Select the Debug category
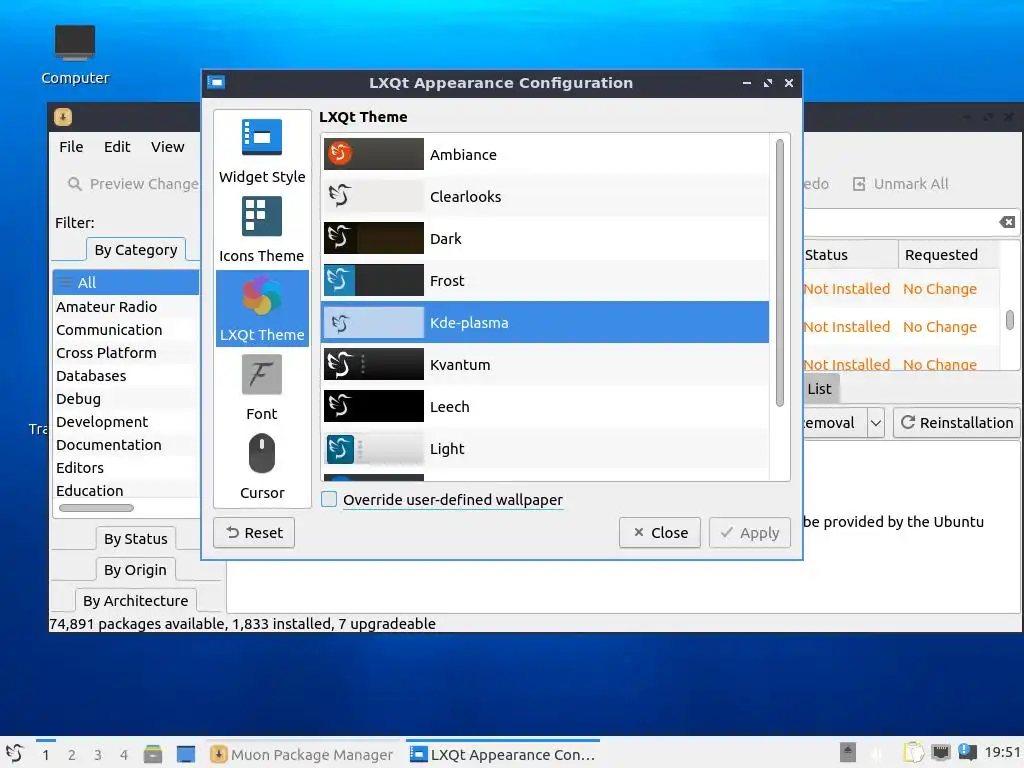 point(126,398)
